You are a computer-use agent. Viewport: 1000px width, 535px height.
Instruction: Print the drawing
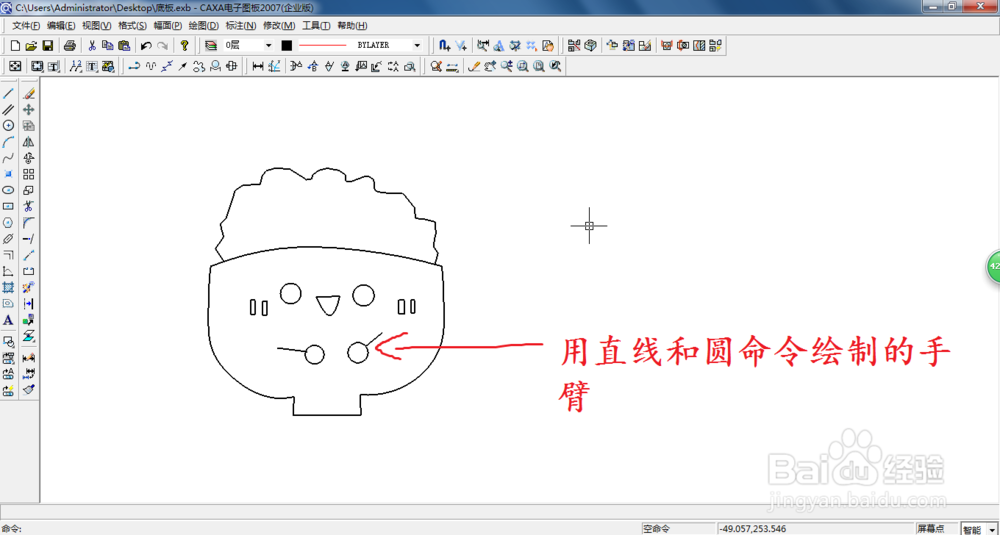(70, 45)
